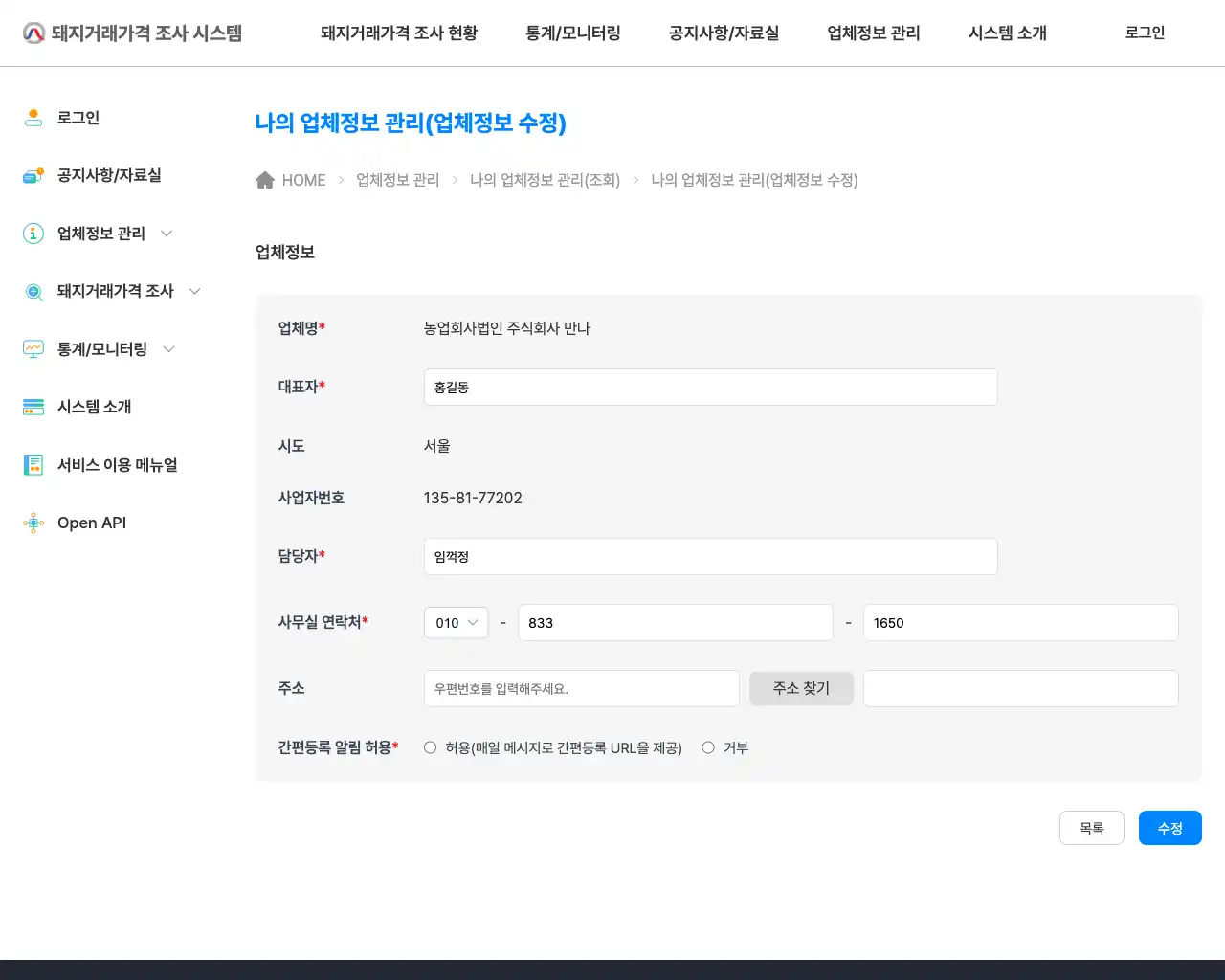The height and width of the screenshot is (980, 1225).
Task: Open the phone prefix 010 dropdown
Action: point(456,622)
